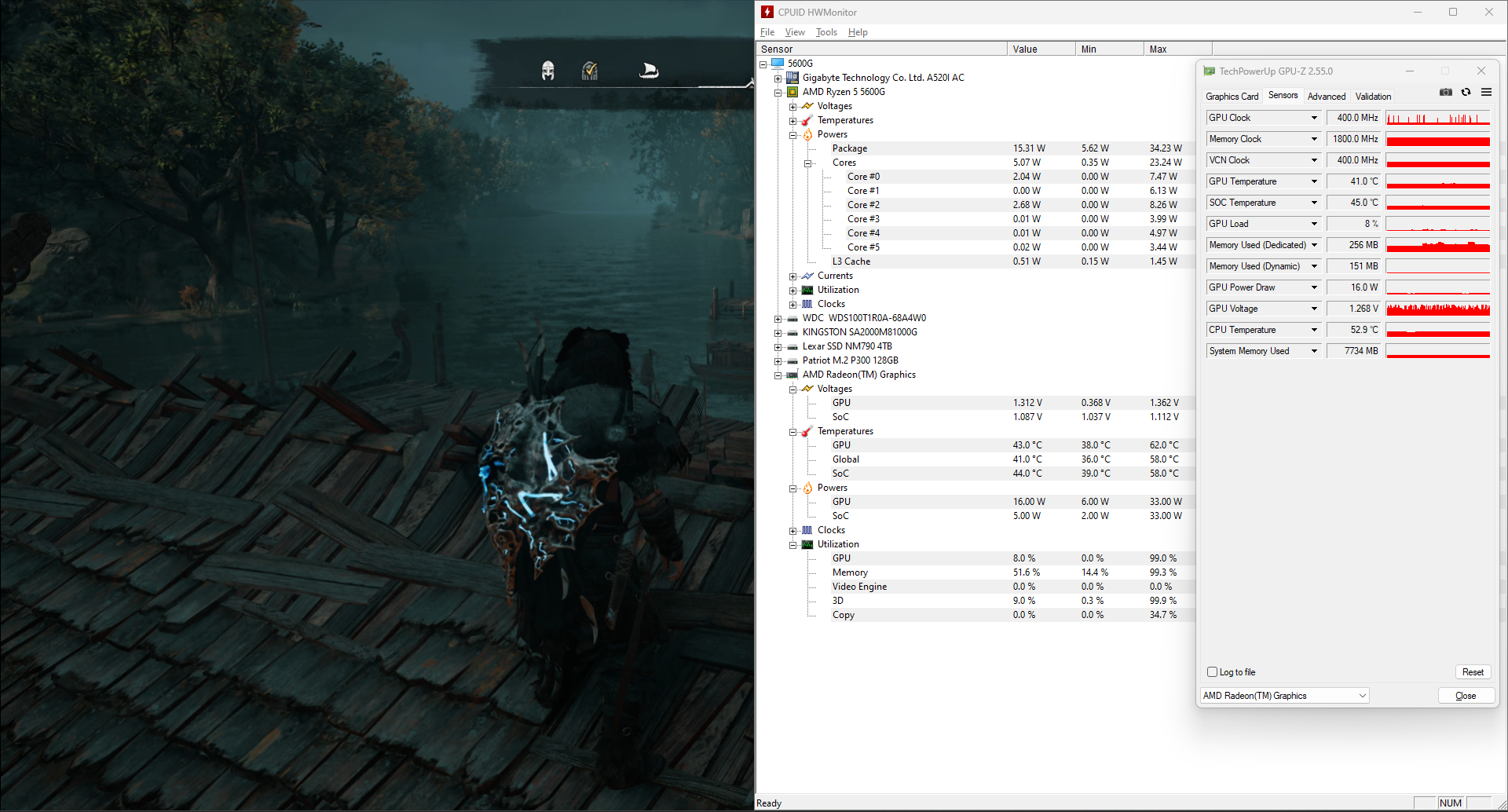1508x812 pixels.
Task: Take a GPU-Z screenshot with the camera icon
Action: click(x=1446, y=92)
